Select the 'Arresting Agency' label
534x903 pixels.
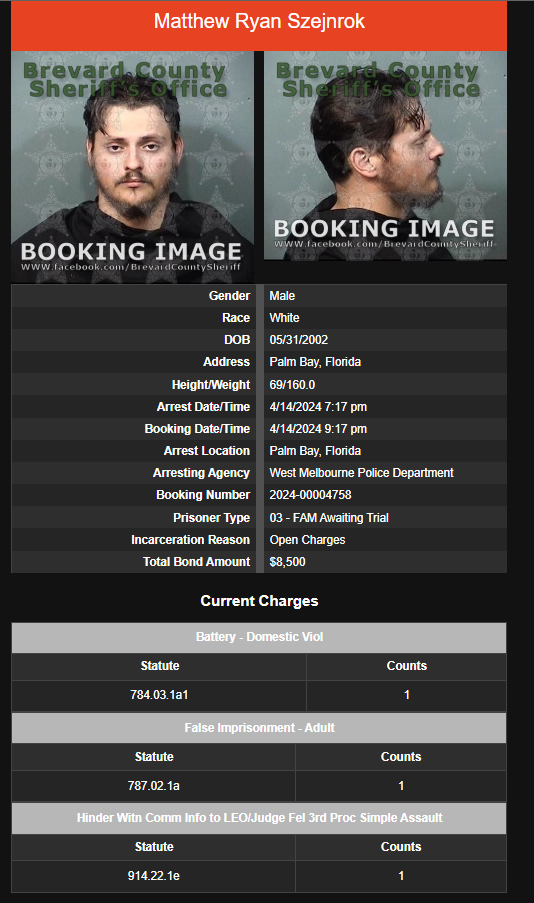click(x=201, y=473)
